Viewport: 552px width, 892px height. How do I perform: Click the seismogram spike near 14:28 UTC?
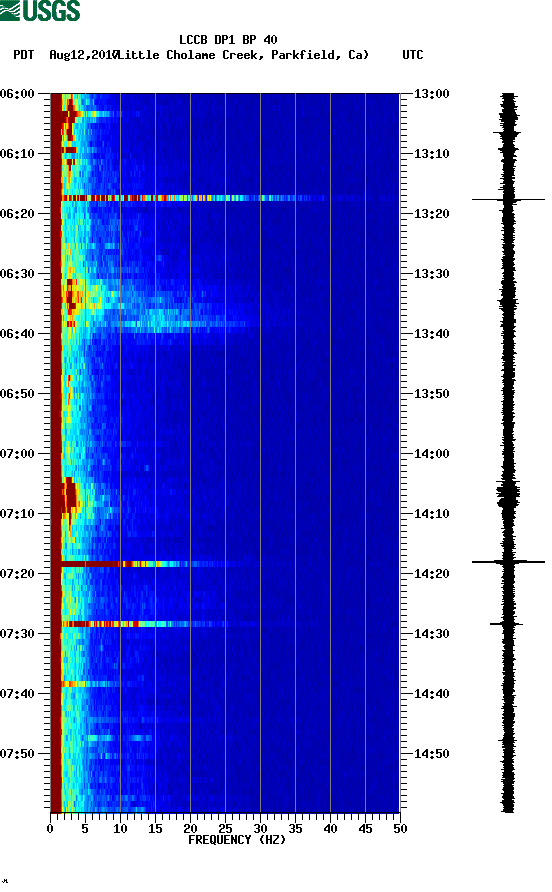506,624
